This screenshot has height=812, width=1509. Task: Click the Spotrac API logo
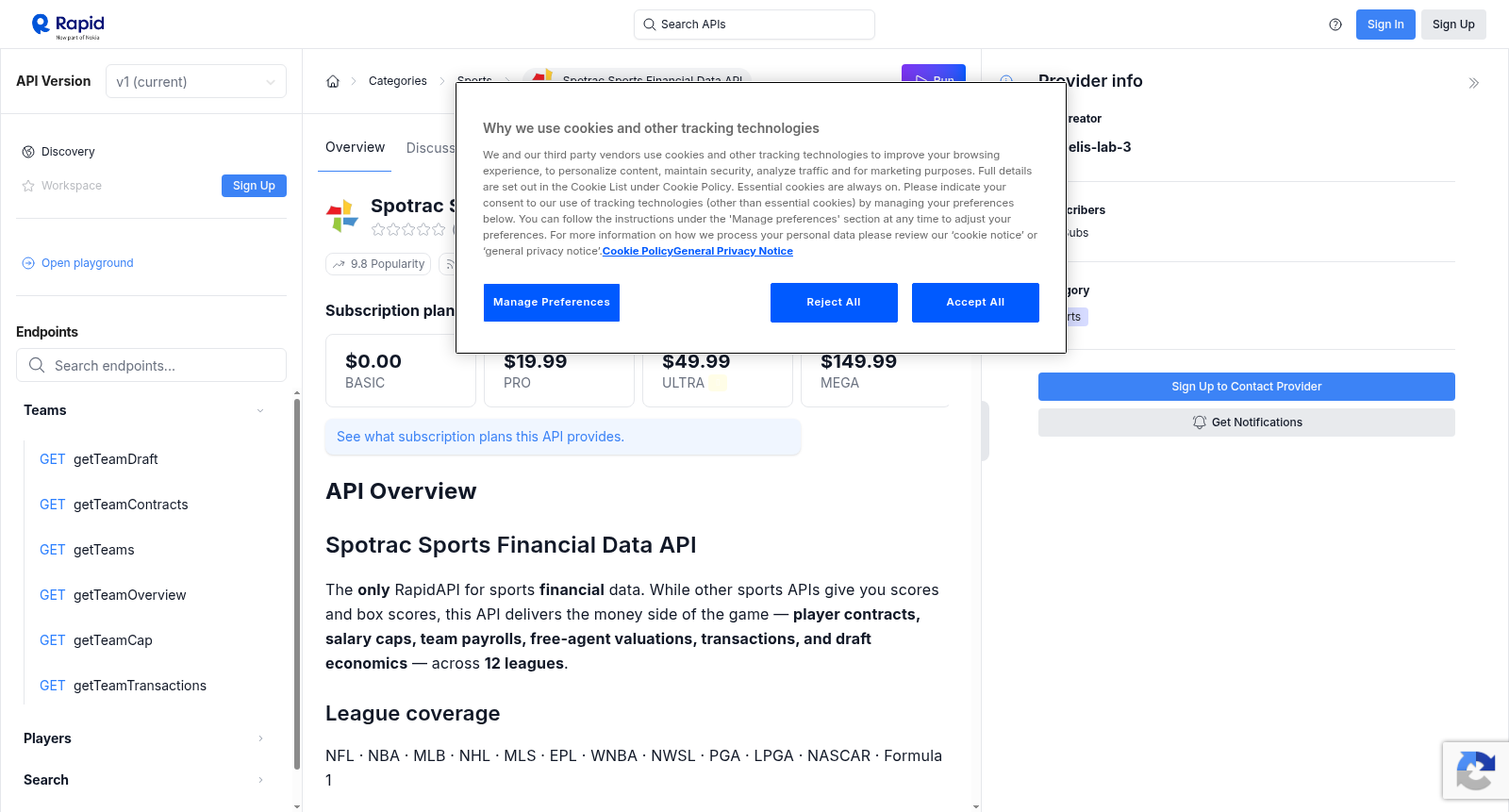click(x=341, y=216)
